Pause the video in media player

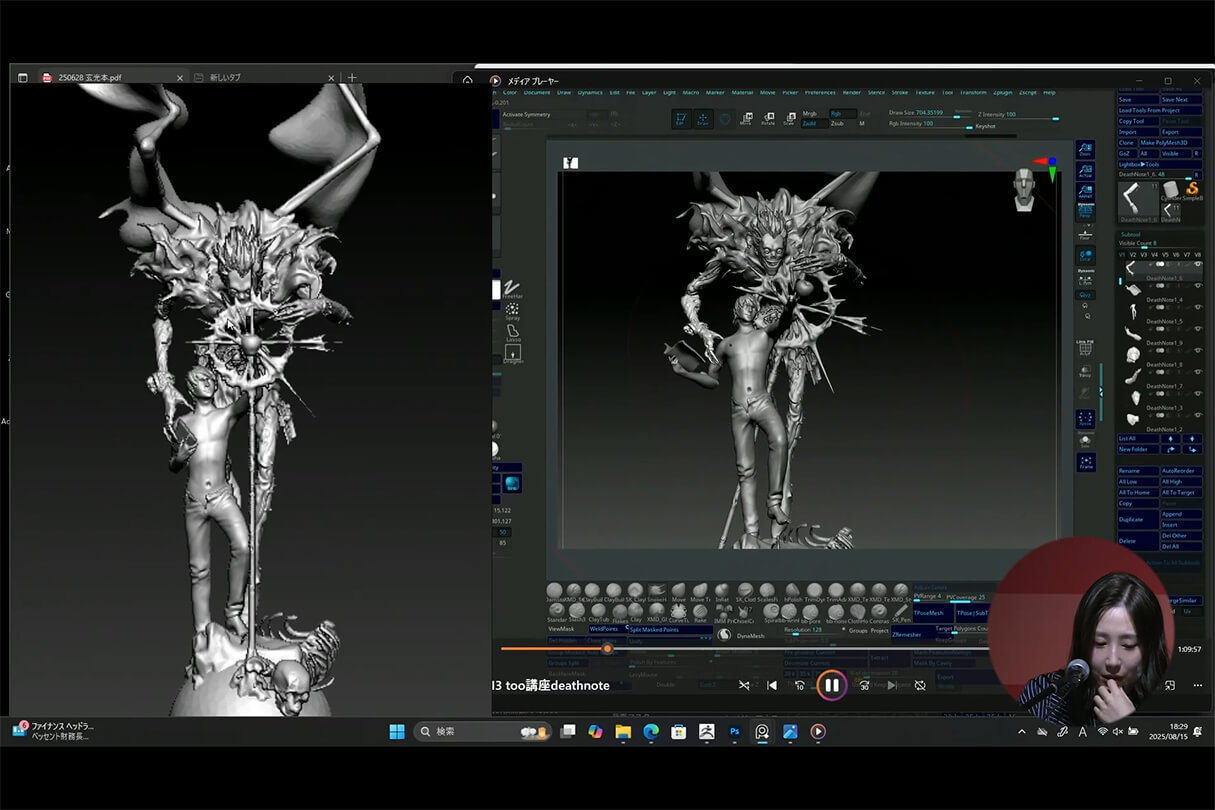tap(831, 685)
